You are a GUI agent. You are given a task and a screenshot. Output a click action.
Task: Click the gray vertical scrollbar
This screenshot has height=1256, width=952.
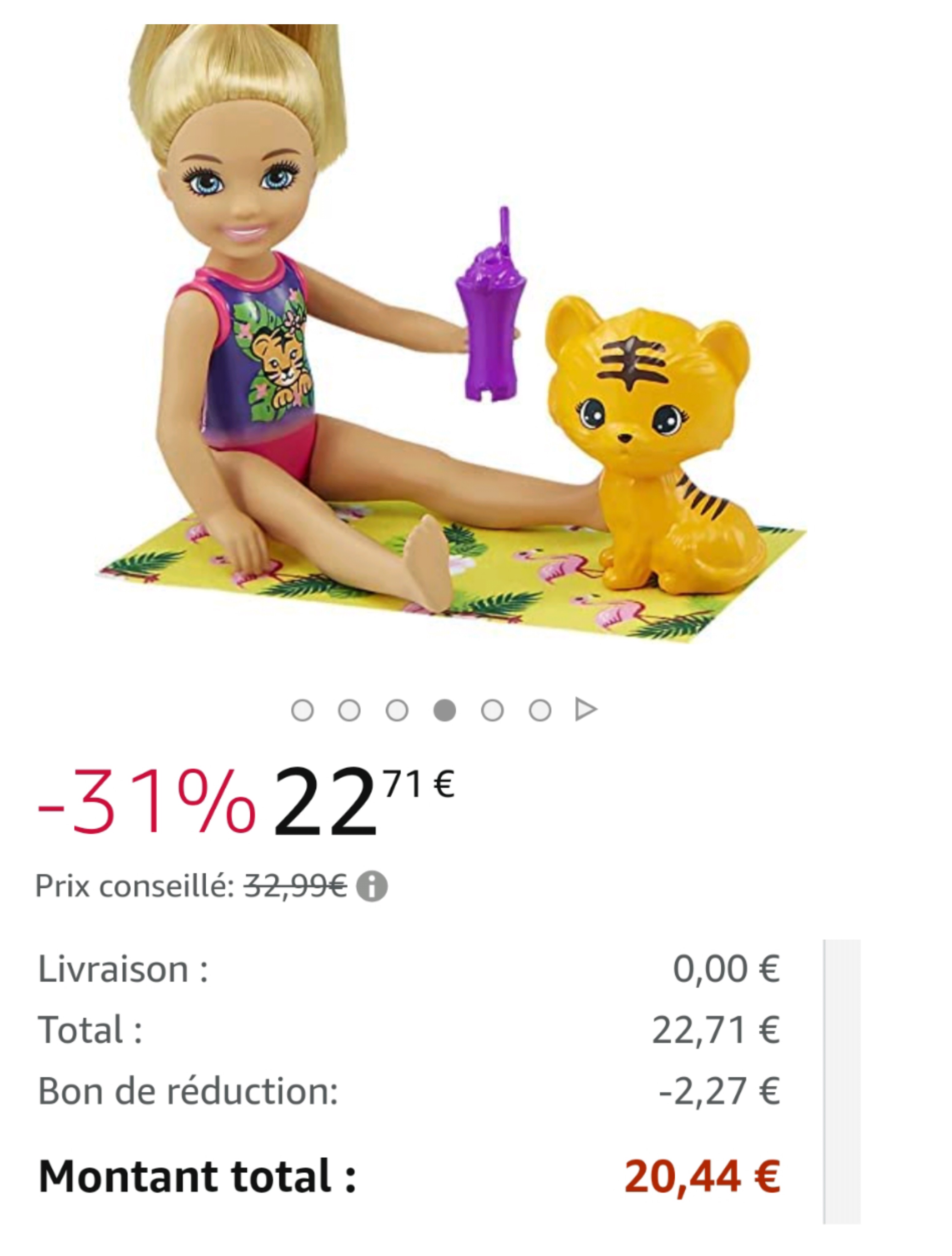pyautogui.click(x=843, y=1082)
